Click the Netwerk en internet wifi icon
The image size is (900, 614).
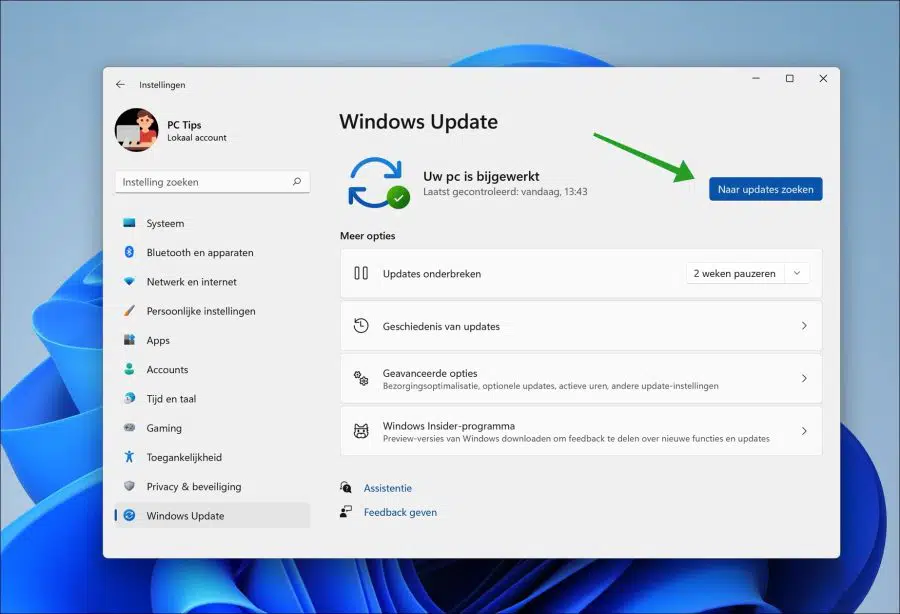[x=129, y=281]
